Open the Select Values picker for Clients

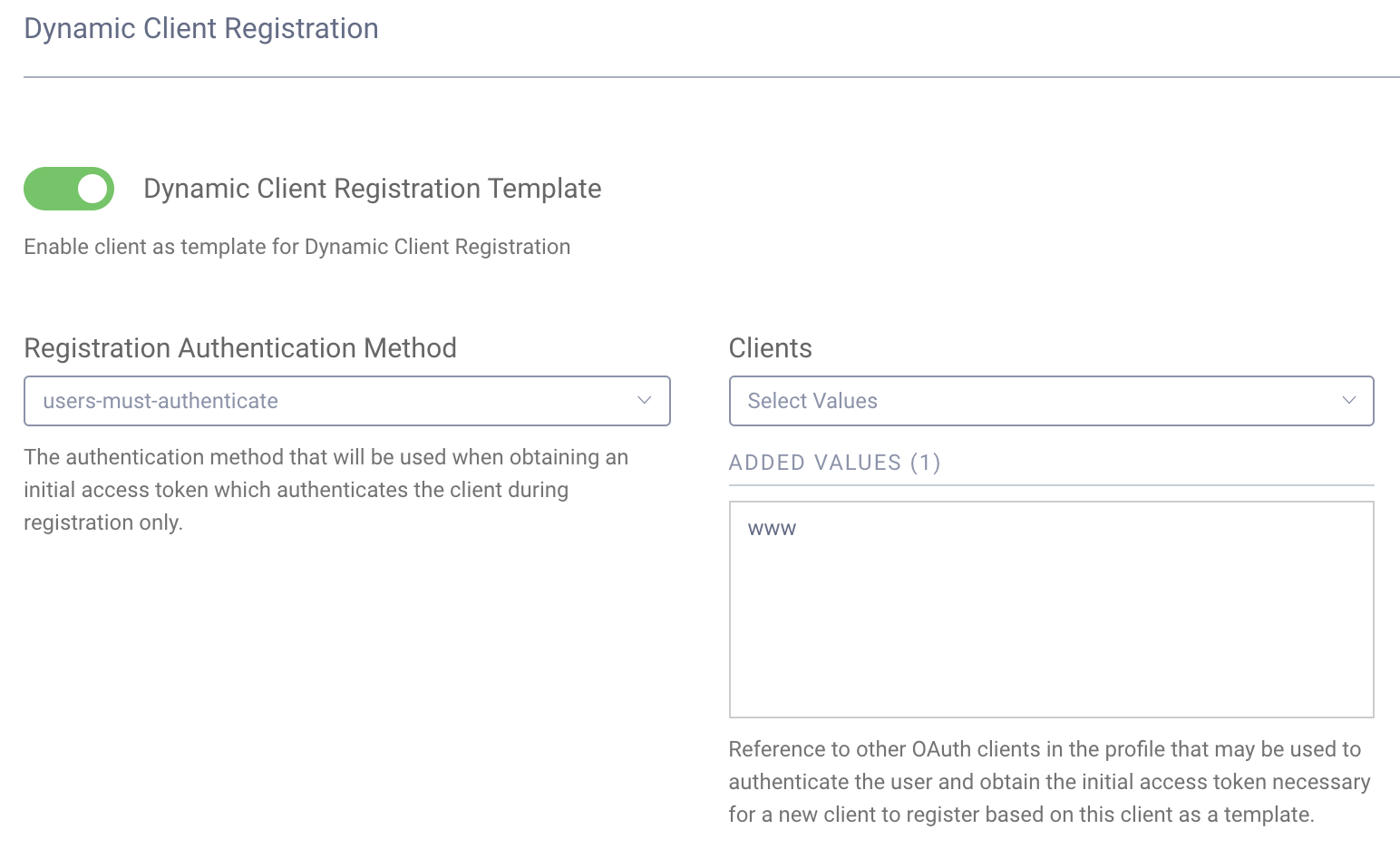(x=1051, y=400)
